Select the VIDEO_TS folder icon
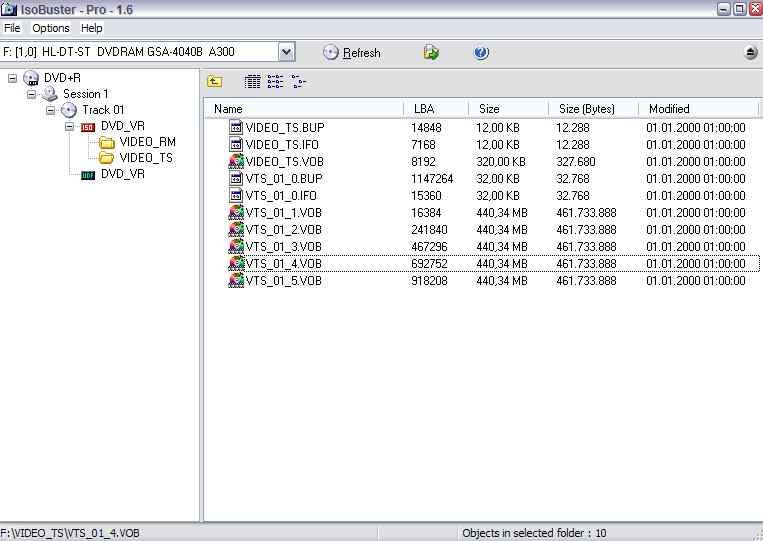The image size is (763, 541). click(x=107, y=158)
